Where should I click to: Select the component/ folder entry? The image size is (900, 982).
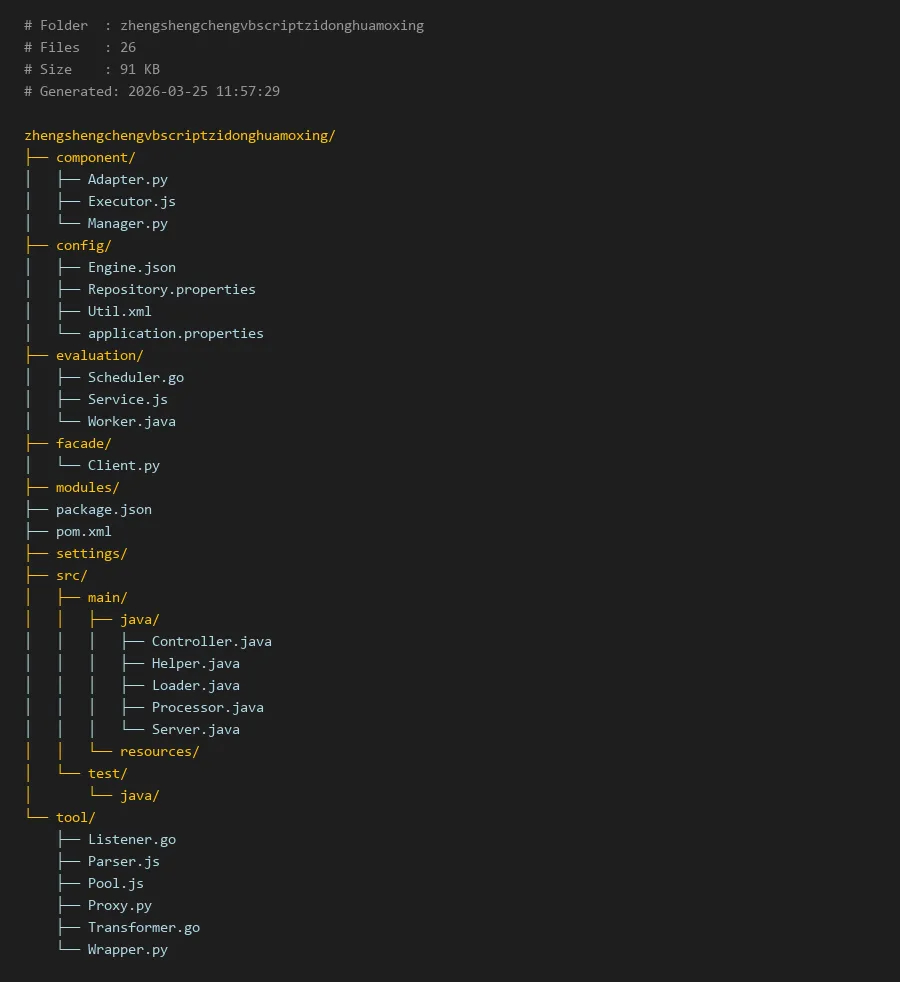(95, 157)
